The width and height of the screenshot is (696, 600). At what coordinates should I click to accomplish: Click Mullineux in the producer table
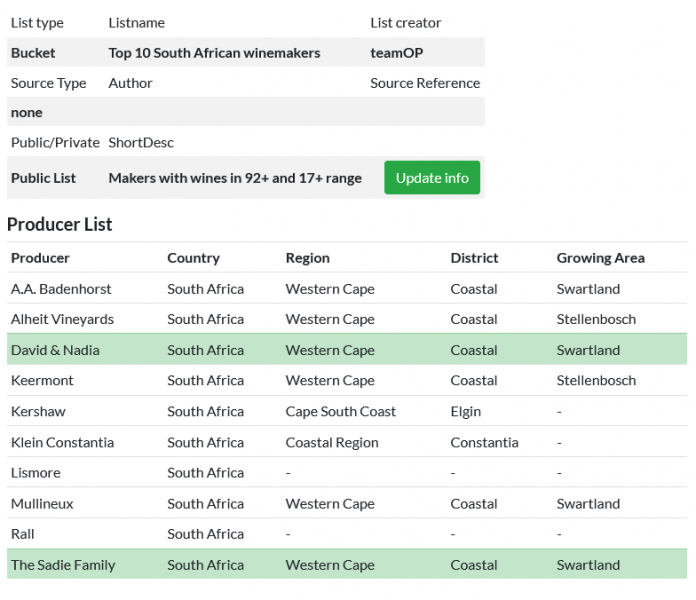pos(42,503)
